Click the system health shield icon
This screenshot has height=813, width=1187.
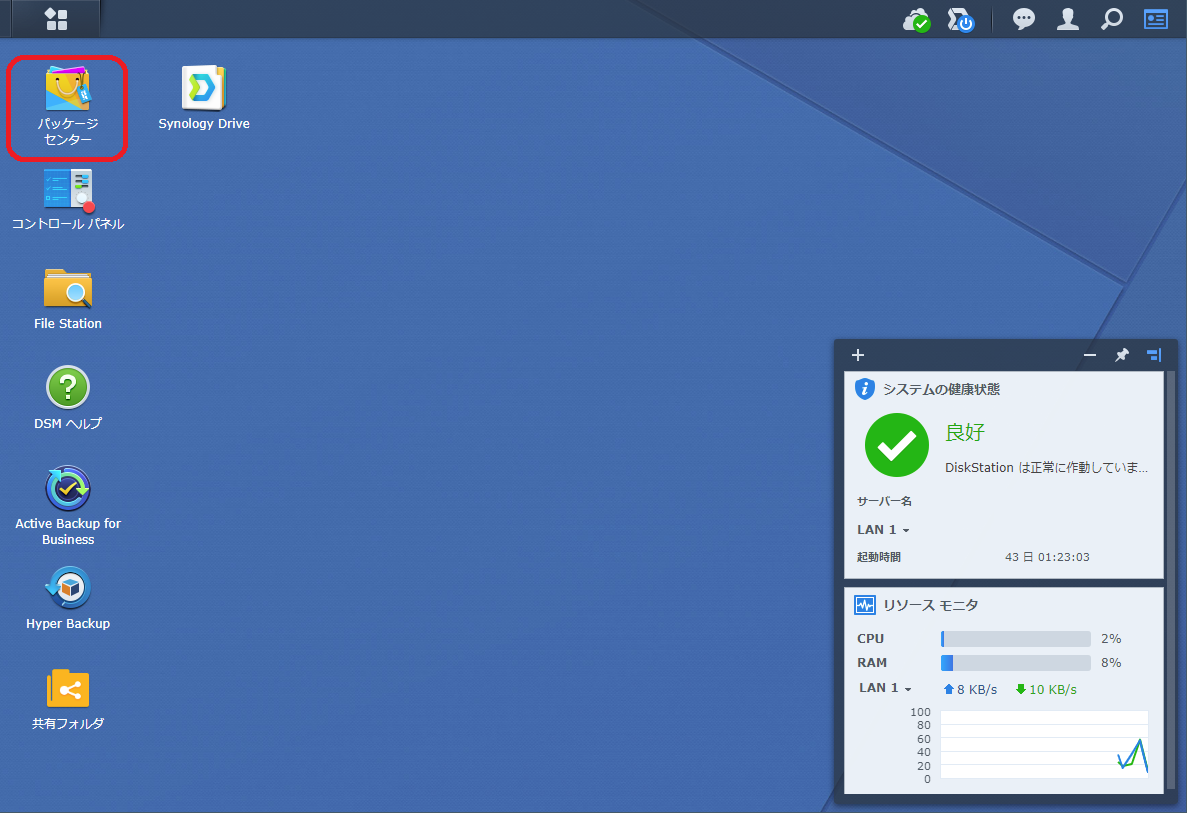[x=865, y=389]
